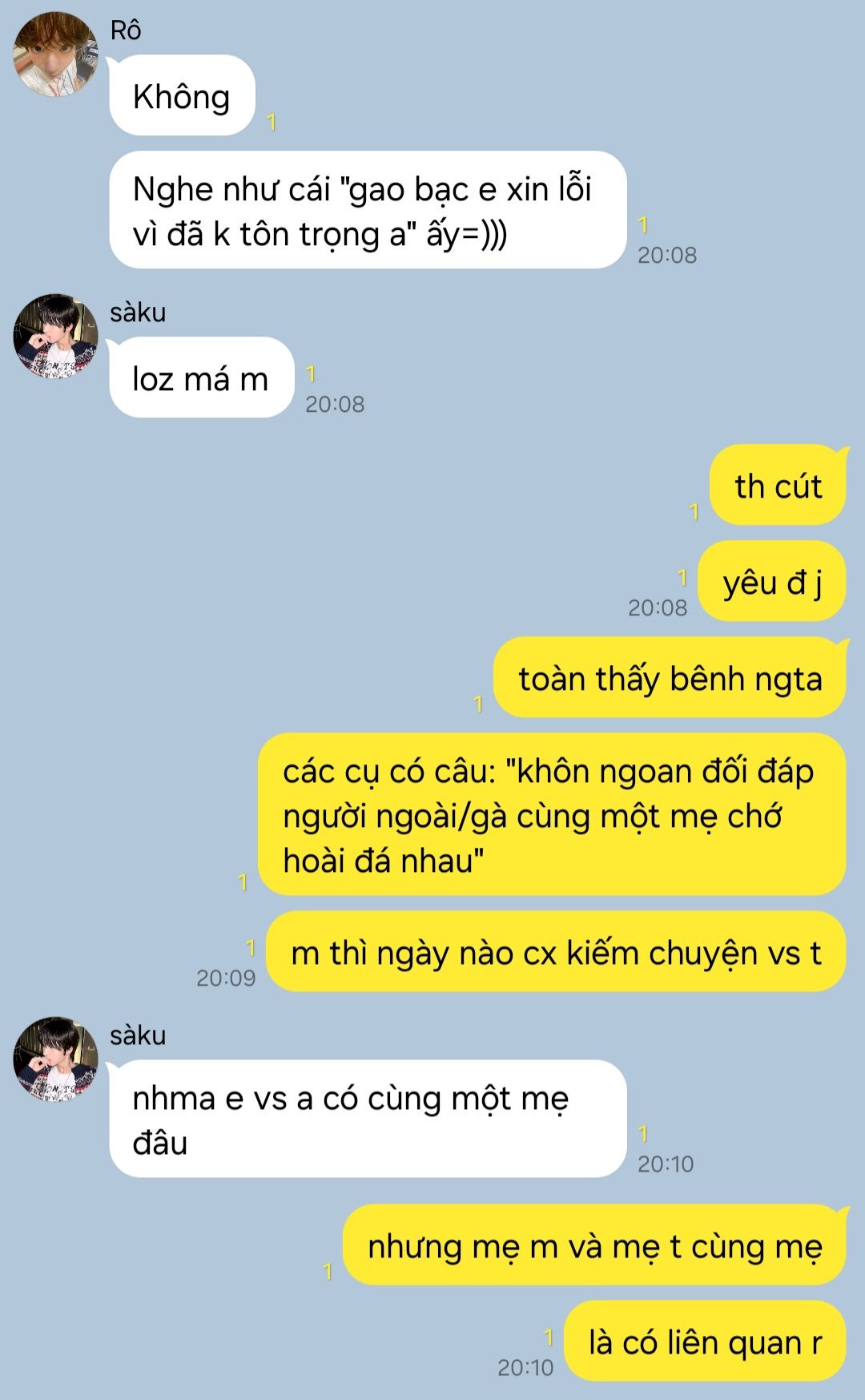Tap the 'sàku' name above 'nhma e vs a'
The image size is (865, 1400).
click(138, 1035)
